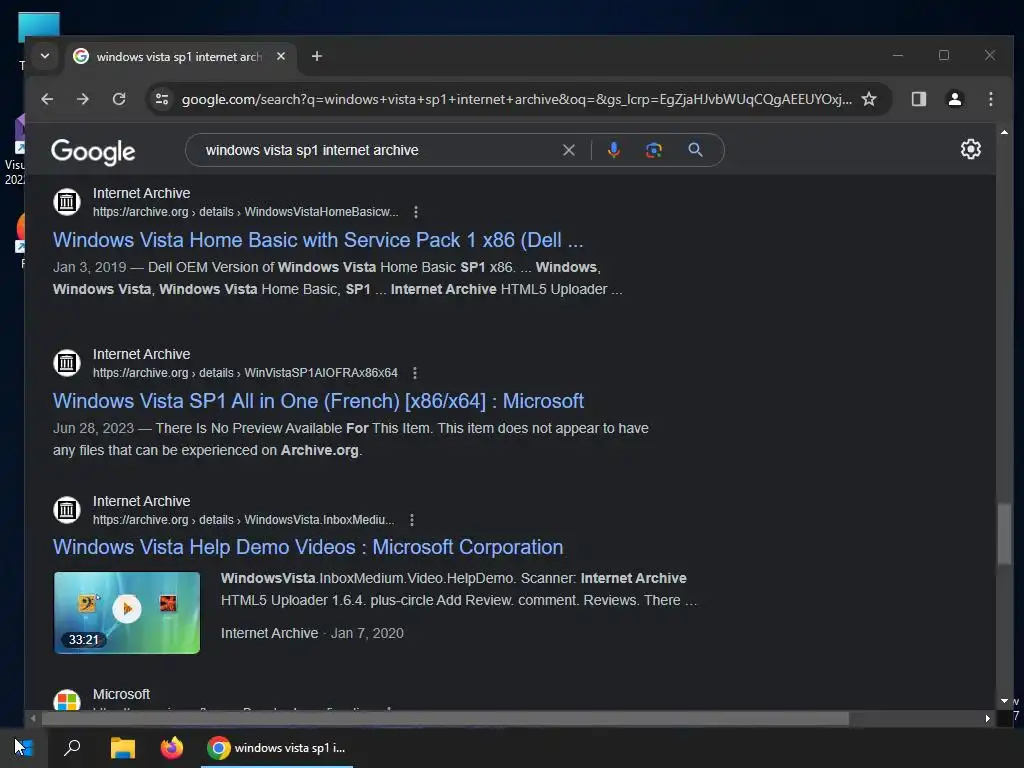Submit search with the magnifier icon
Image resolution: width=1024 pixels, height=768 pixels.
pos(696,150)
